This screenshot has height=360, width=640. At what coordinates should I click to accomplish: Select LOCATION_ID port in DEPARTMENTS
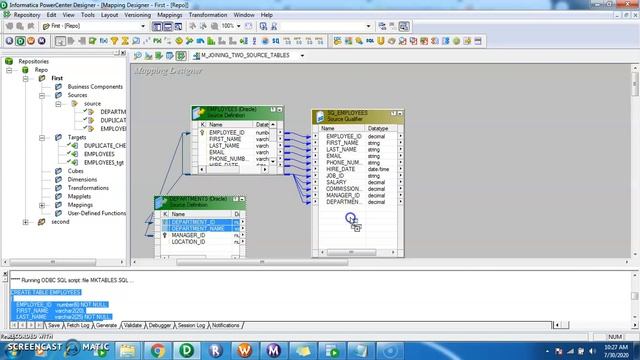click(x=188, y=242)
